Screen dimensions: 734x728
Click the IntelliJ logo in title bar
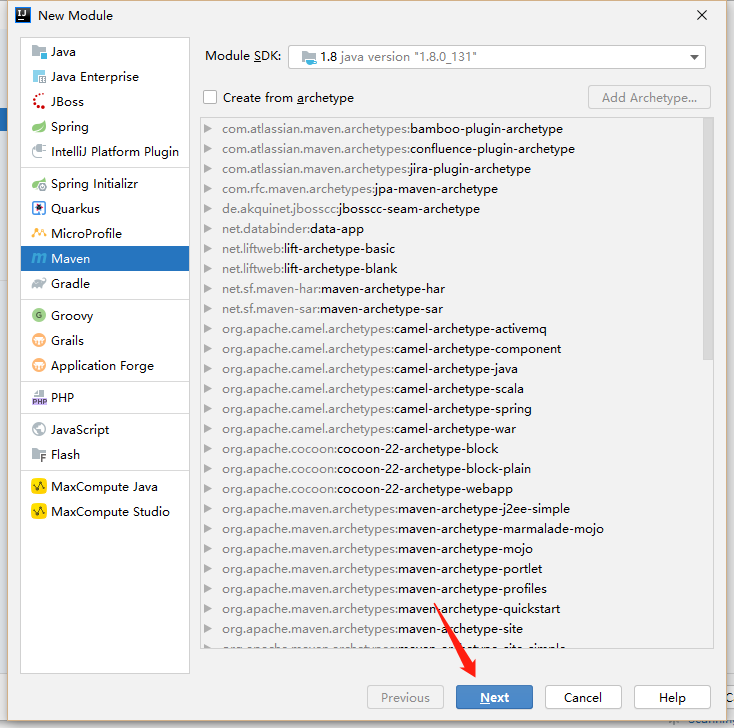click(22, 15)
